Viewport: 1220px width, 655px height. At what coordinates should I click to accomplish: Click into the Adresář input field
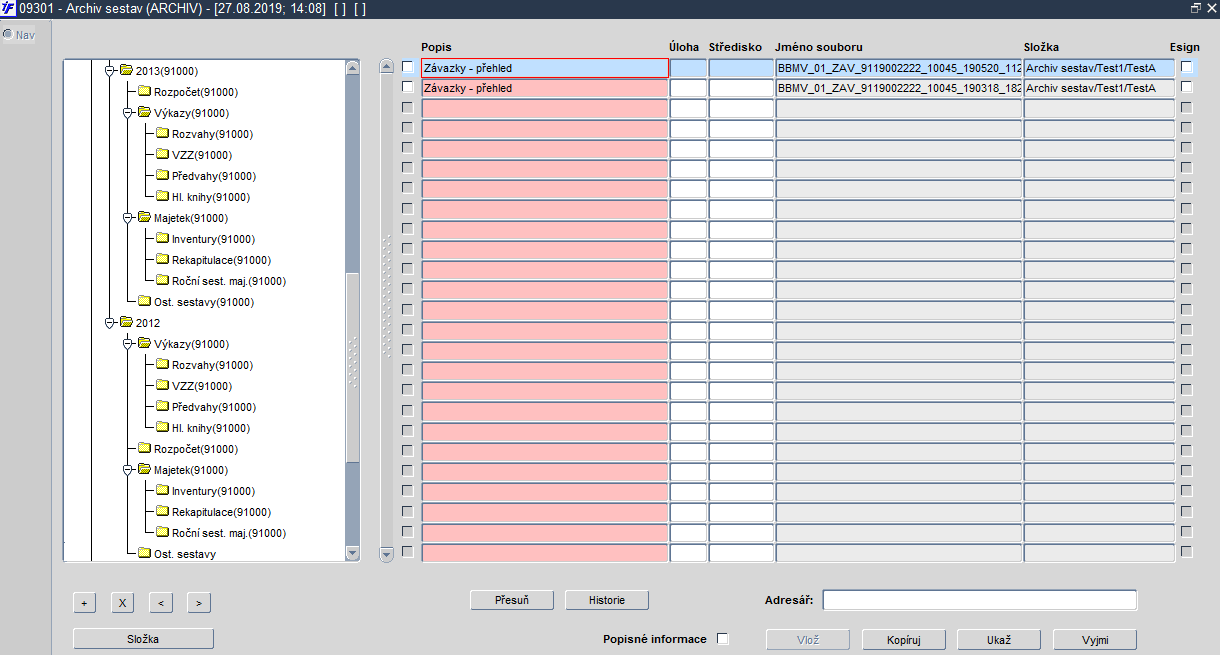point(979,600)
